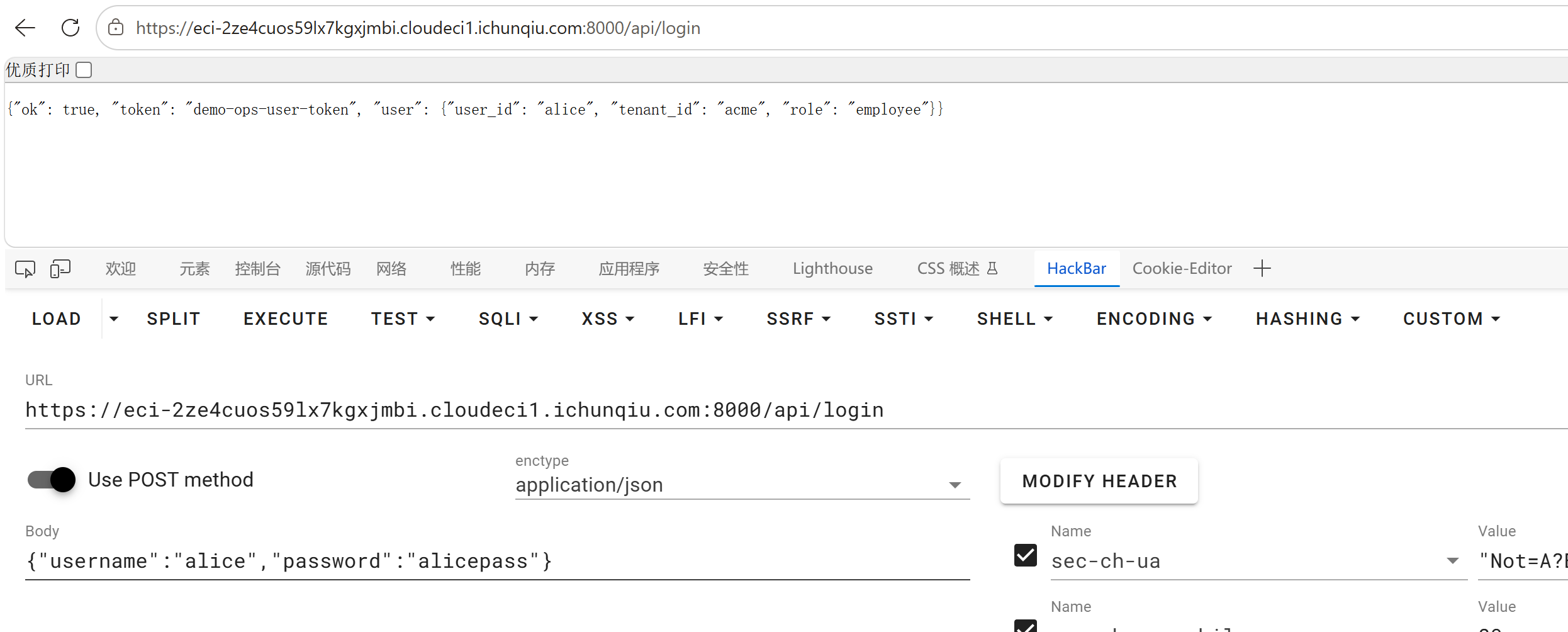Open the CUSTOM dropdown menu
Viewport: 1568px width, 632px height.
(1452, 319)
